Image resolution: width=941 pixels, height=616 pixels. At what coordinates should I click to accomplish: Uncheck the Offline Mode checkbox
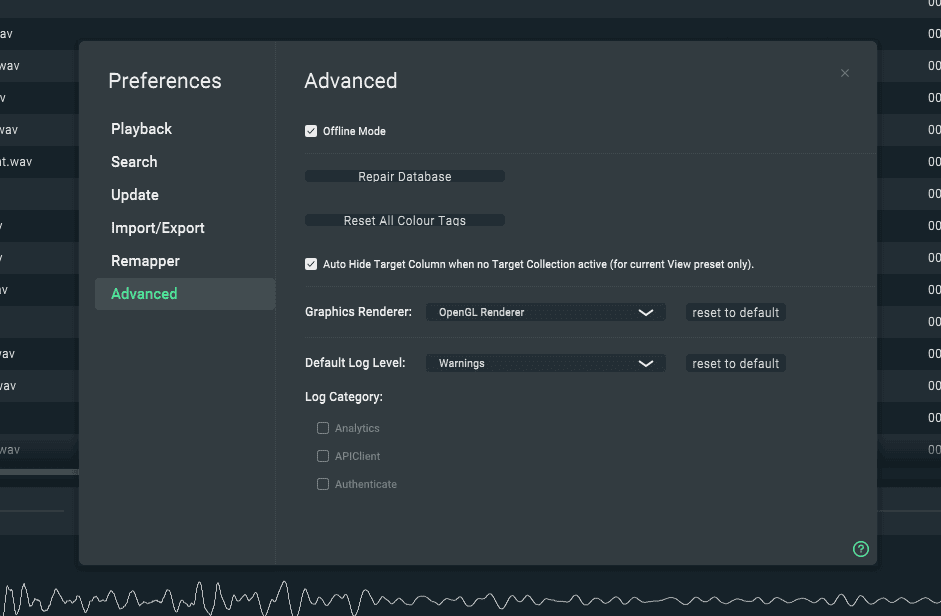[311, 131]
